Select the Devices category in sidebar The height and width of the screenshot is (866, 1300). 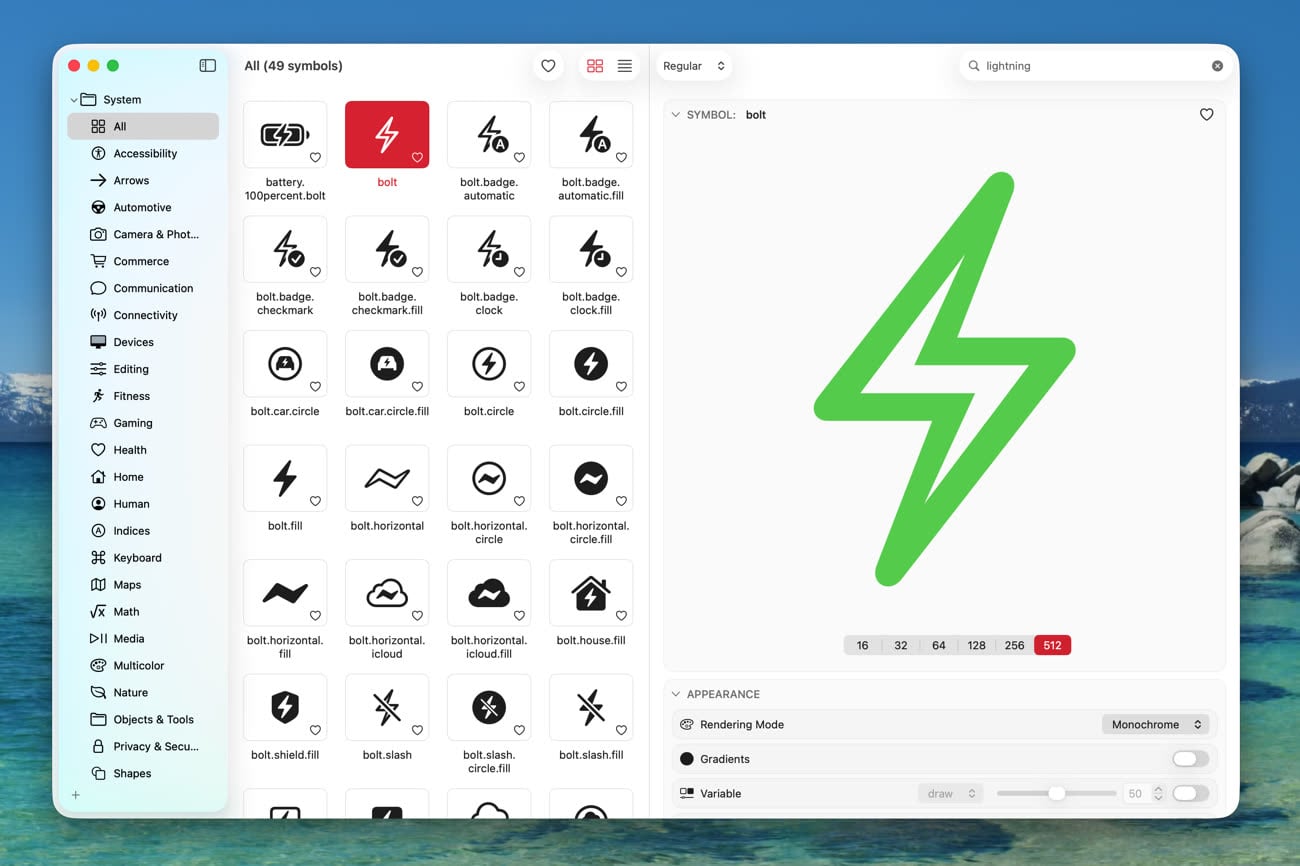[x=133, y=341]
